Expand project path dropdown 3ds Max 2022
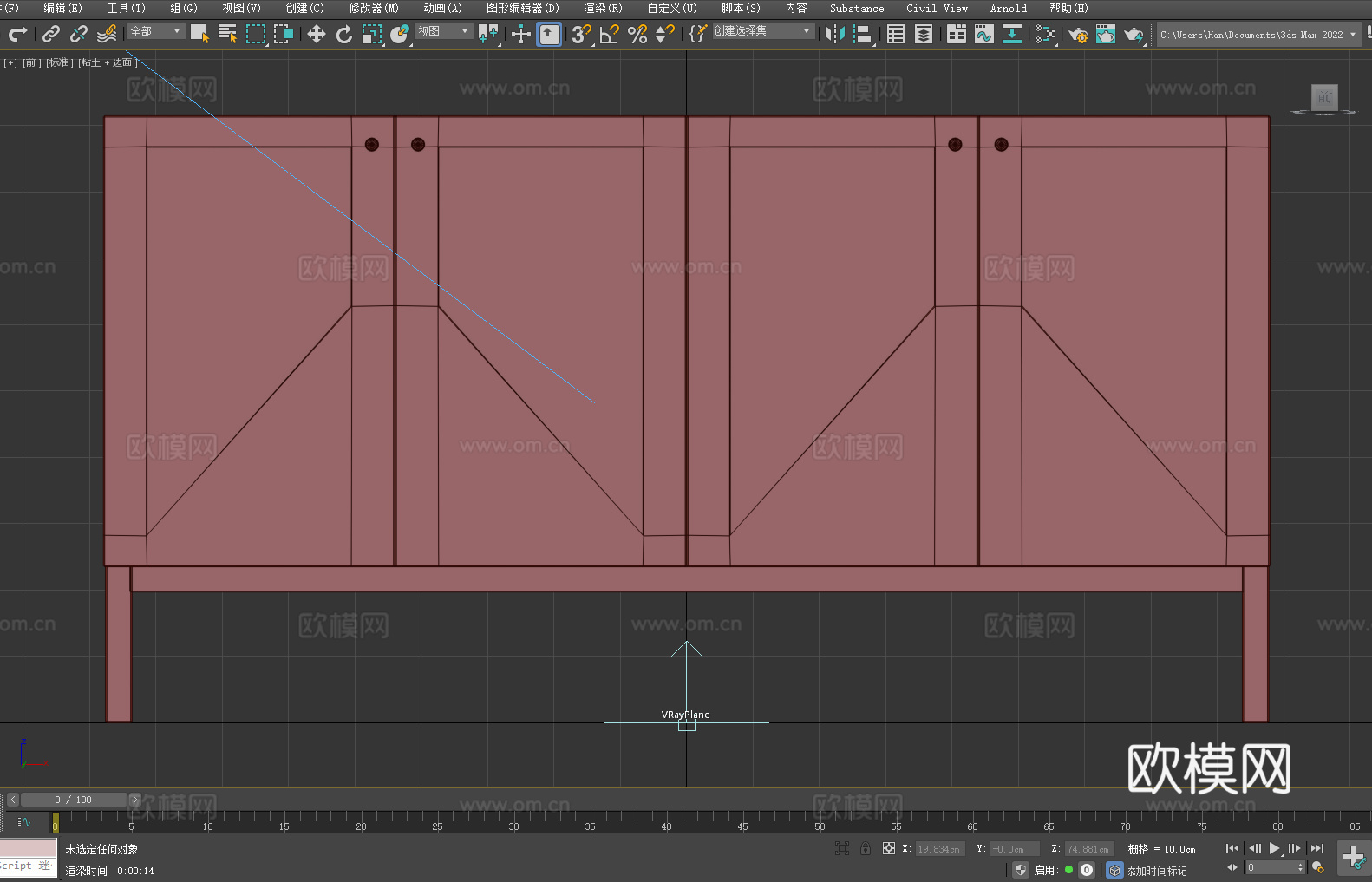1372x882 pixels. point(1352,35)
